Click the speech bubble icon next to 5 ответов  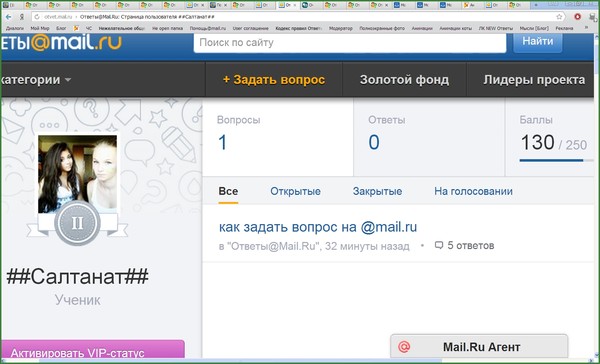point(439,245)
